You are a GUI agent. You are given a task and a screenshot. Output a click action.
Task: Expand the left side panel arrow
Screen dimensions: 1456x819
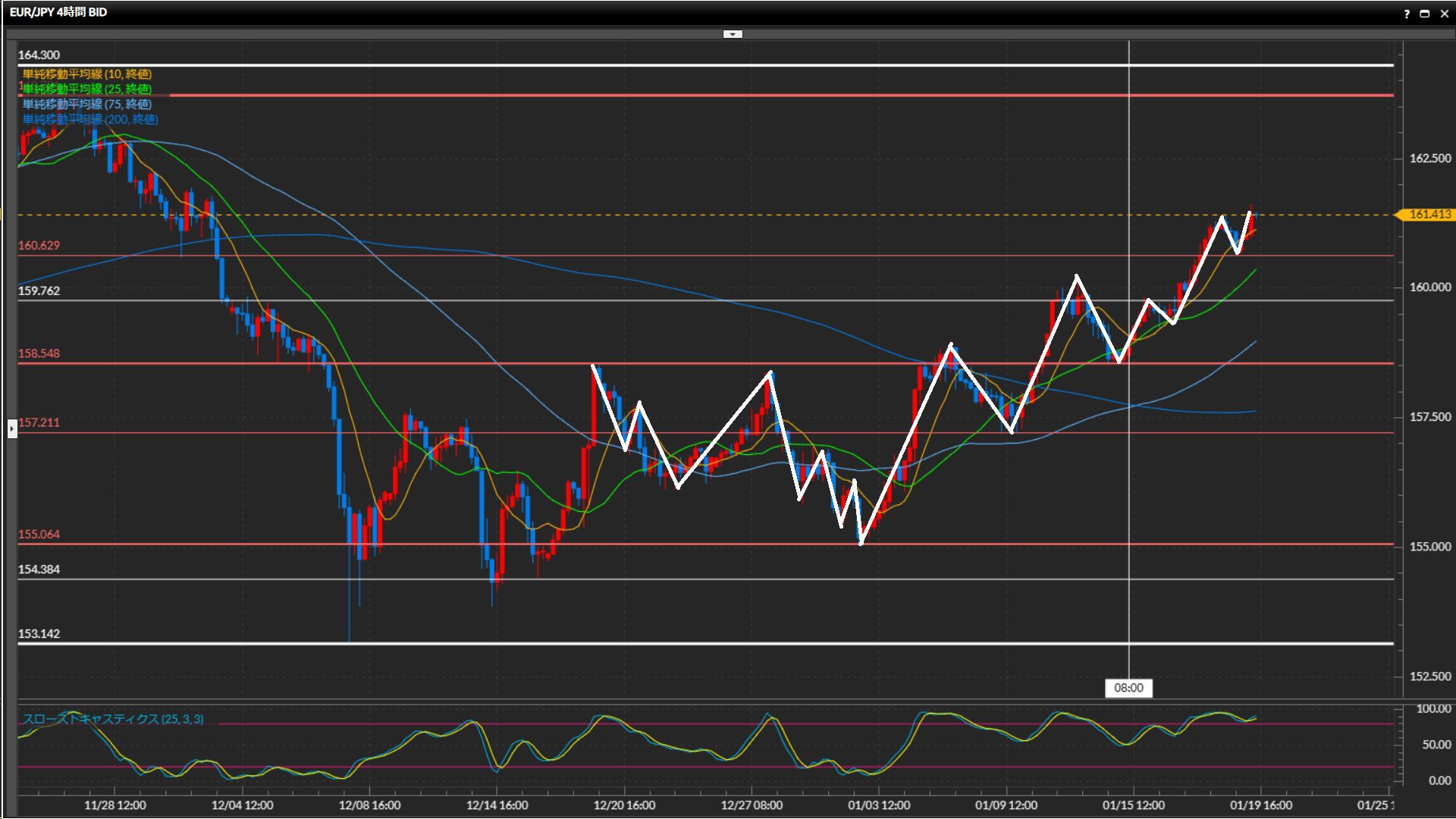pyautogui.click(x=12, y=428)
